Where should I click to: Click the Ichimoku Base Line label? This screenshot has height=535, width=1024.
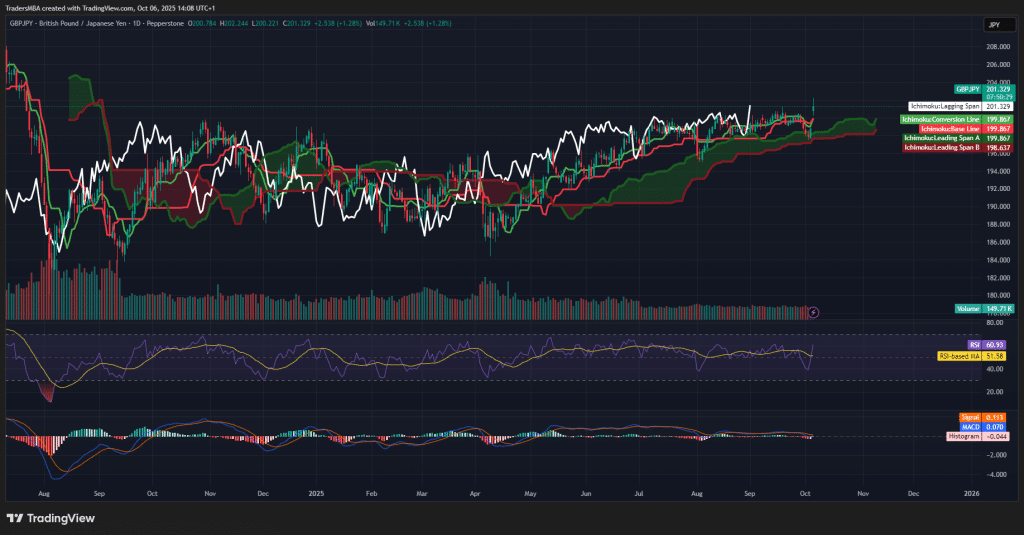(x=950, y=128)
